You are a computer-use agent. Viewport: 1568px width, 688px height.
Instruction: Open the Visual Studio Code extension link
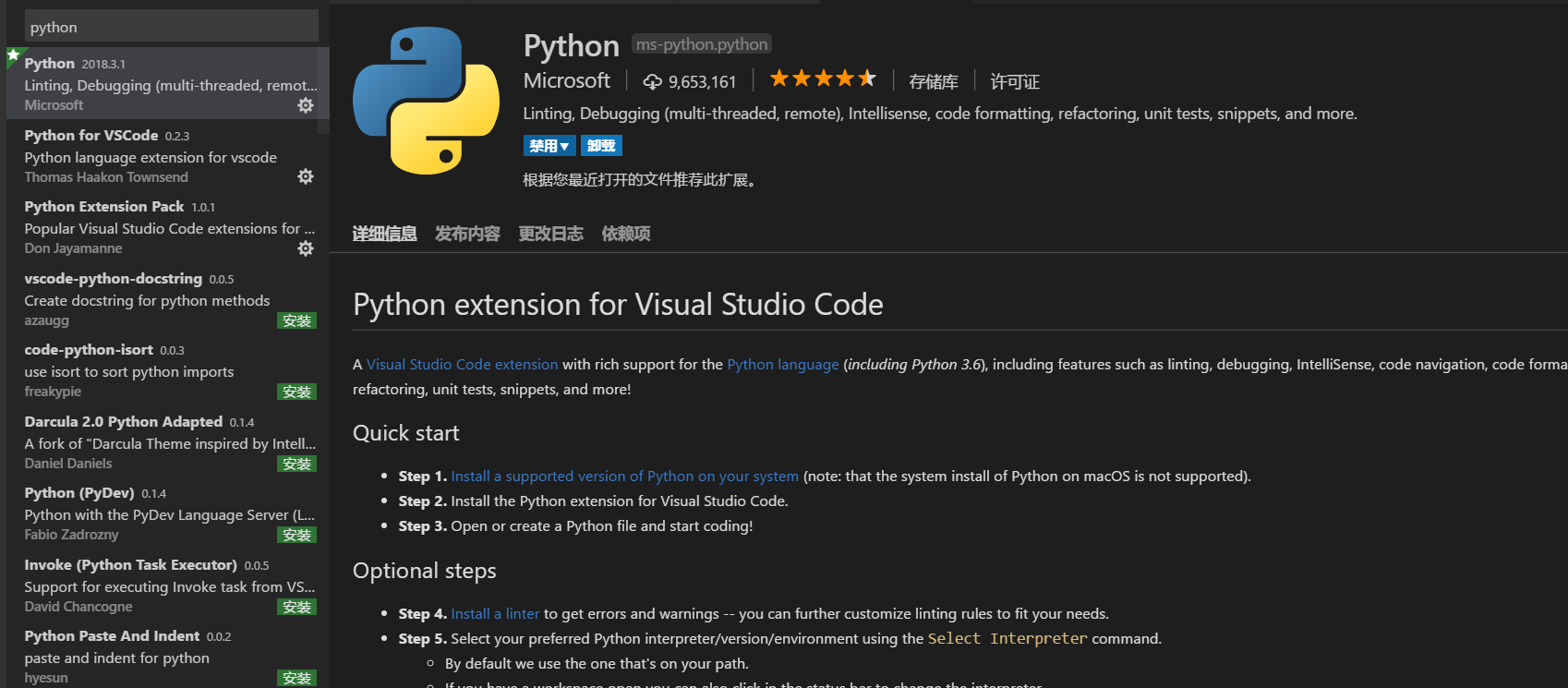click(463, 364)
